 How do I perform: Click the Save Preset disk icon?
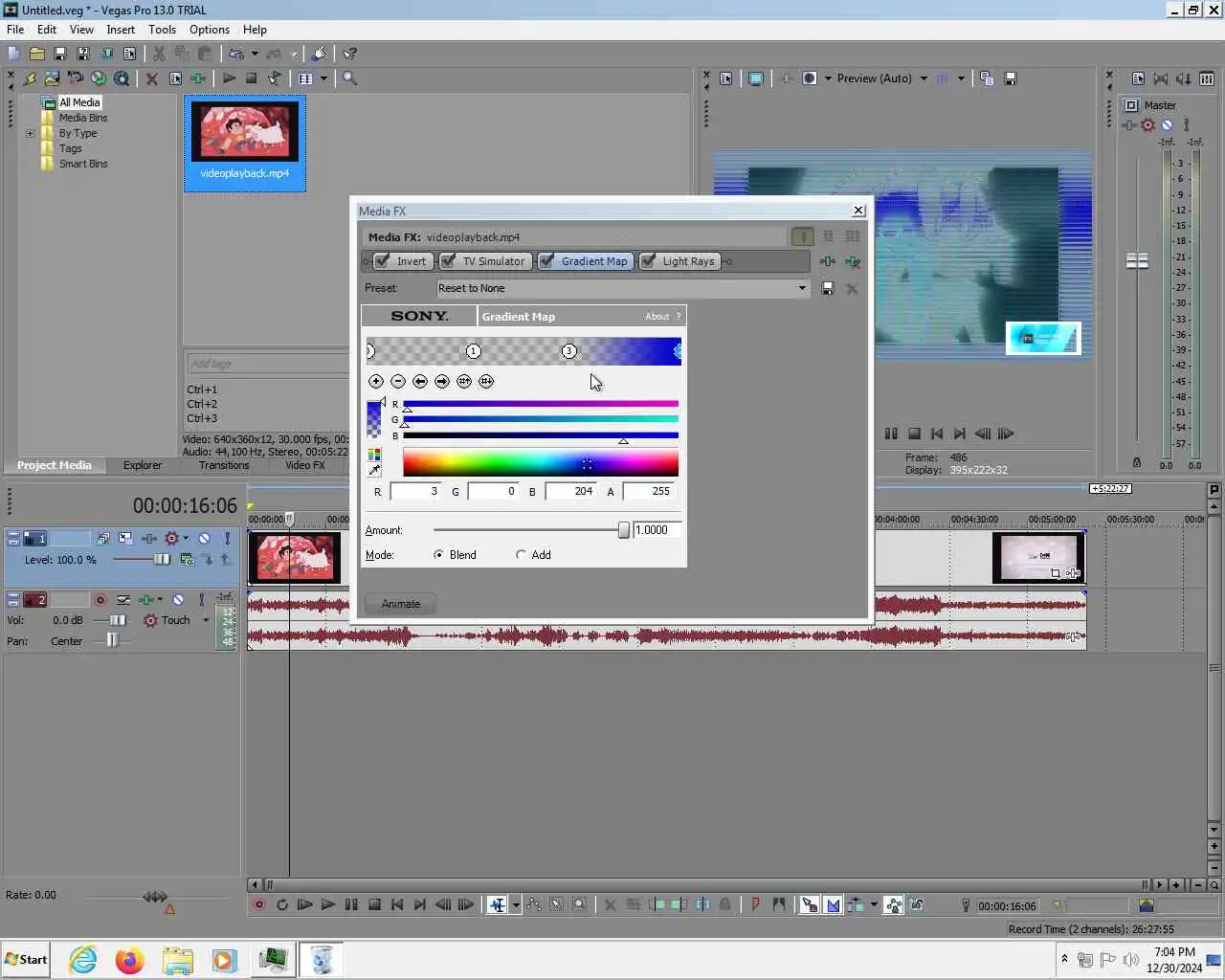click(x=828, y=288)
